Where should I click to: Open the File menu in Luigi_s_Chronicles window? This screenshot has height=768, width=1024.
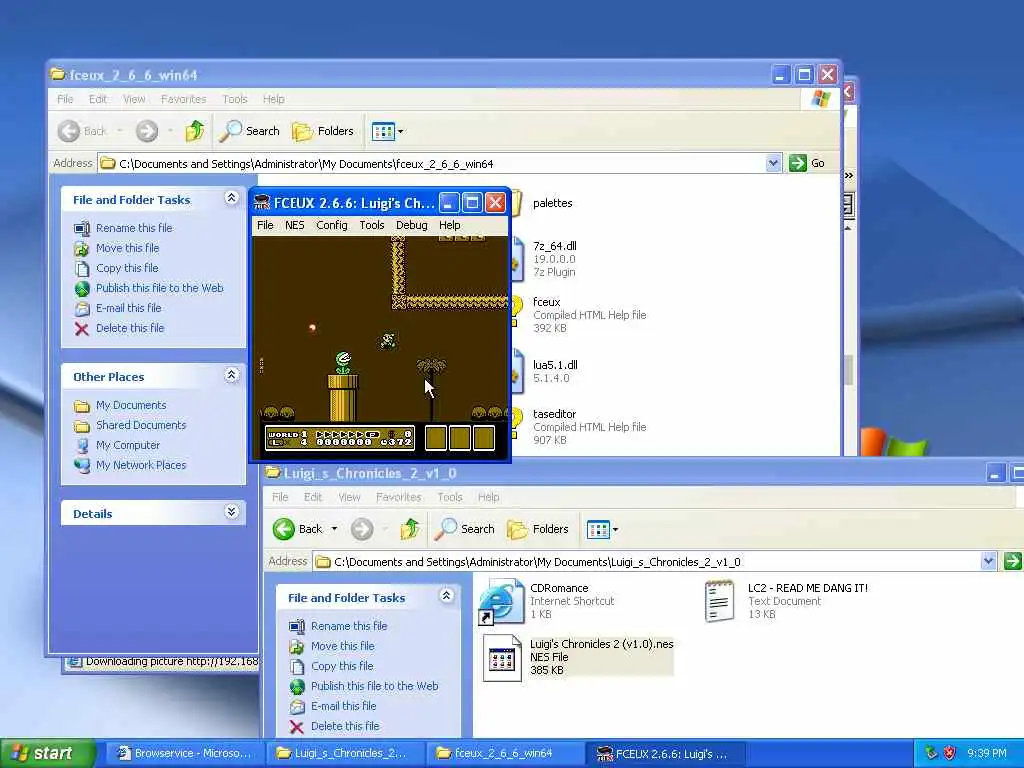pos(280,497)
